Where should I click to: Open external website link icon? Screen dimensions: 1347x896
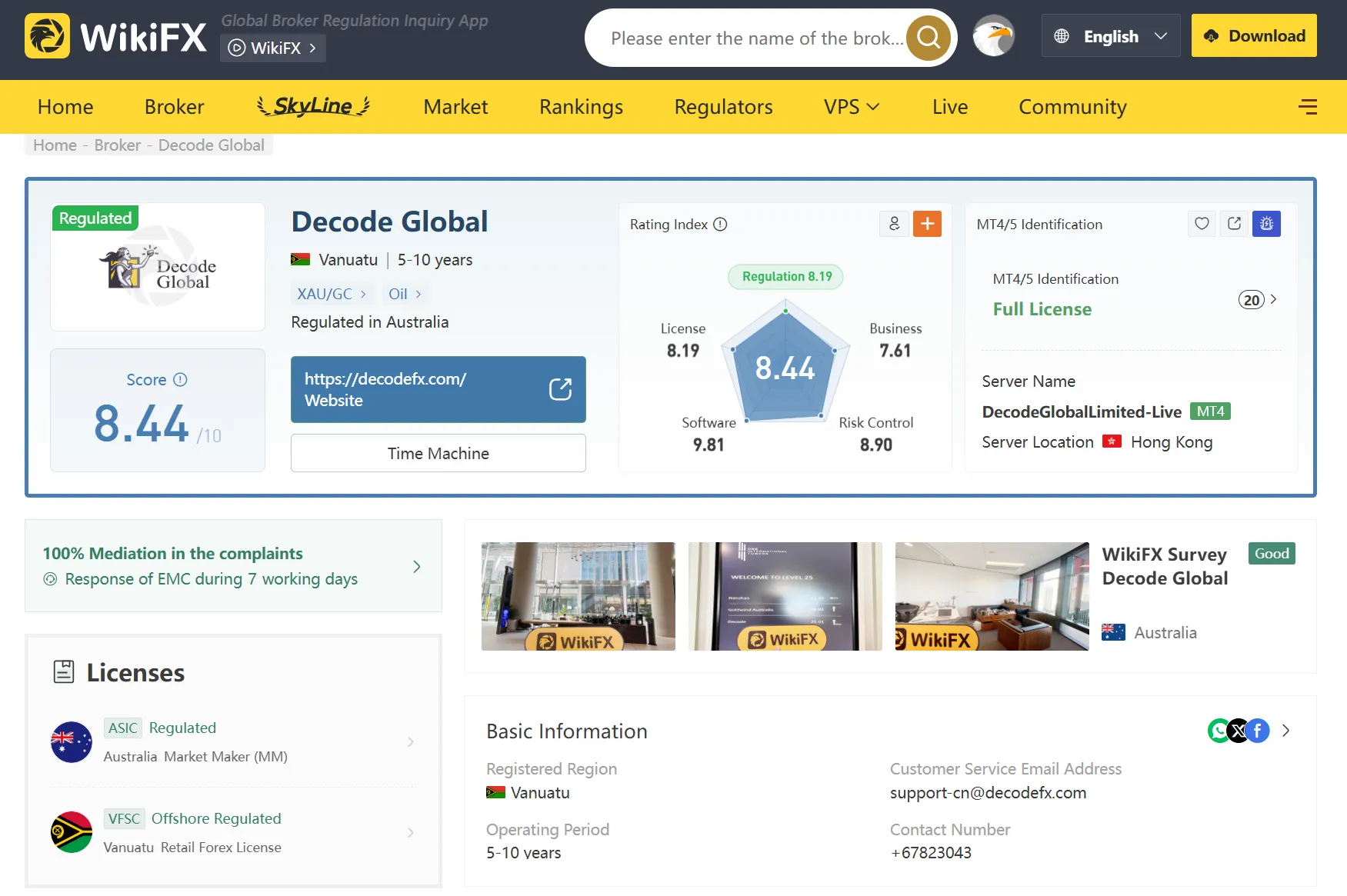tap(561, 389)
